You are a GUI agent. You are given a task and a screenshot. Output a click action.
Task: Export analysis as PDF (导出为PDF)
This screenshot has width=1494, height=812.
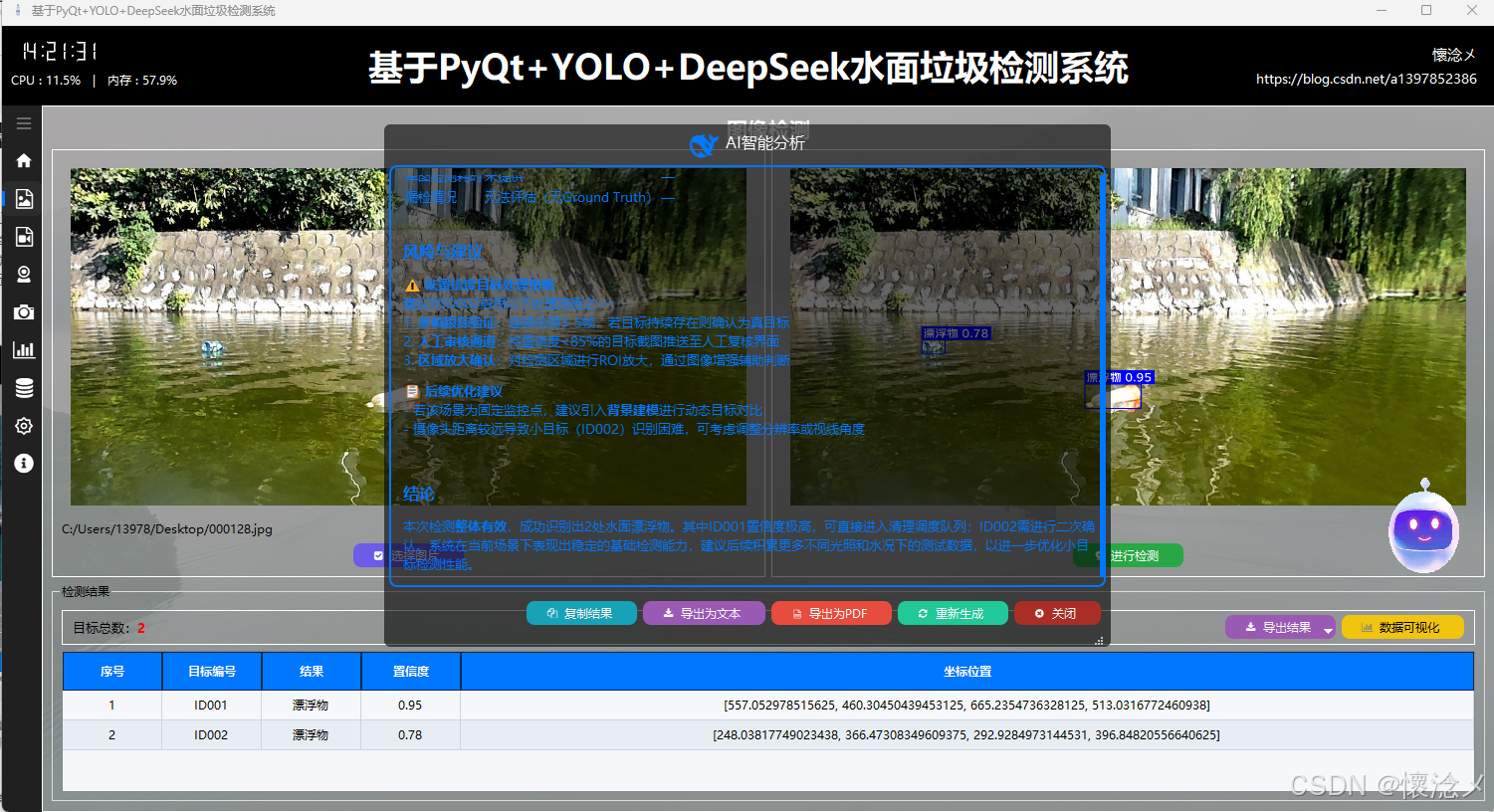click(x=831, y=613)
